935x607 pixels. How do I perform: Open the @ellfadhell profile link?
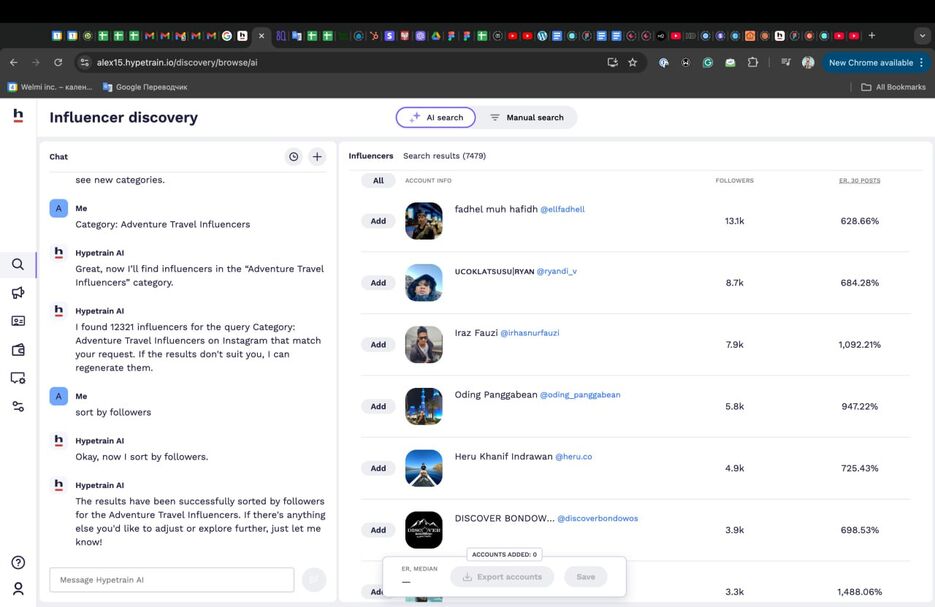tap(562, 209)
